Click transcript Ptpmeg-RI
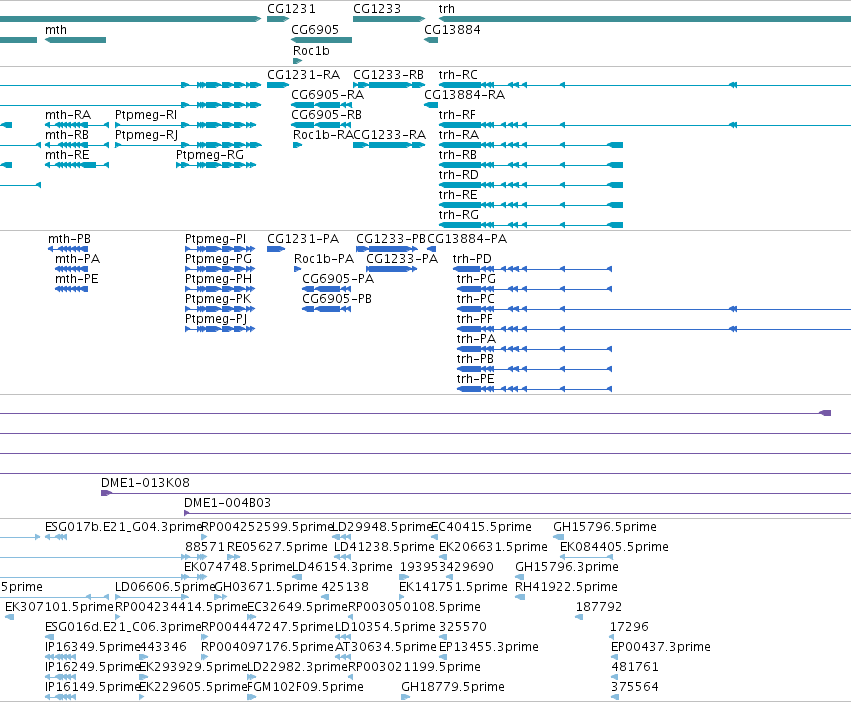This screenshot has width=851, height=702. (x=188, y=125)
